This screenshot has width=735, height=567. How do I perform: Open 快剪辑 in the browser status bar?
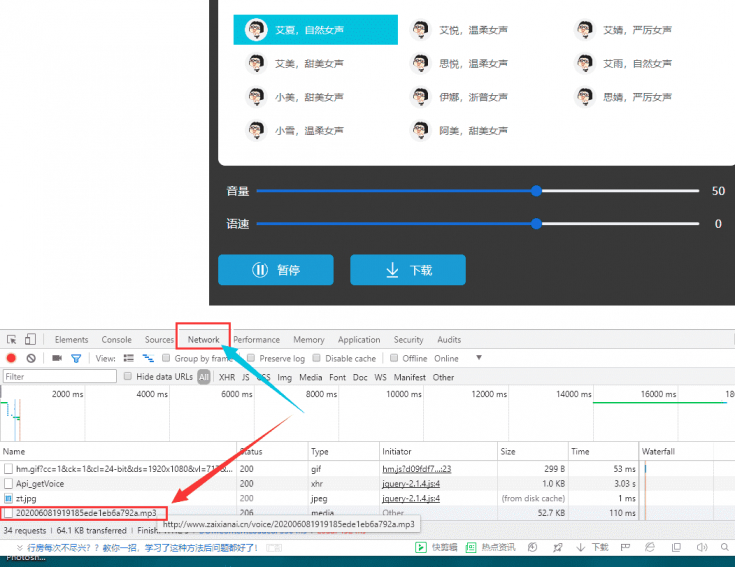[436, 547]
